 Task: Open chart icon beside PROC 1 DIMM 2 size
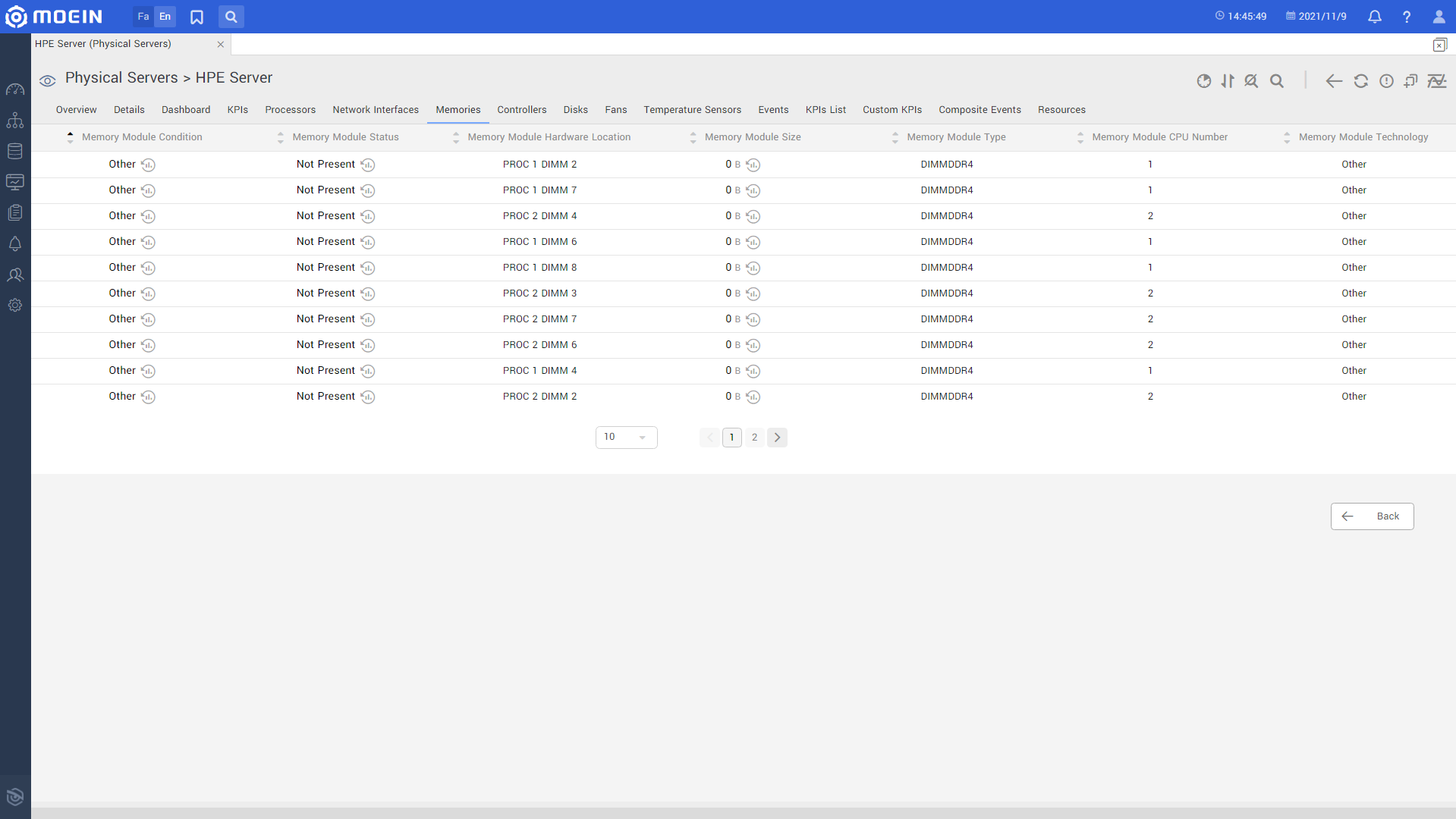tap(753, 165)
